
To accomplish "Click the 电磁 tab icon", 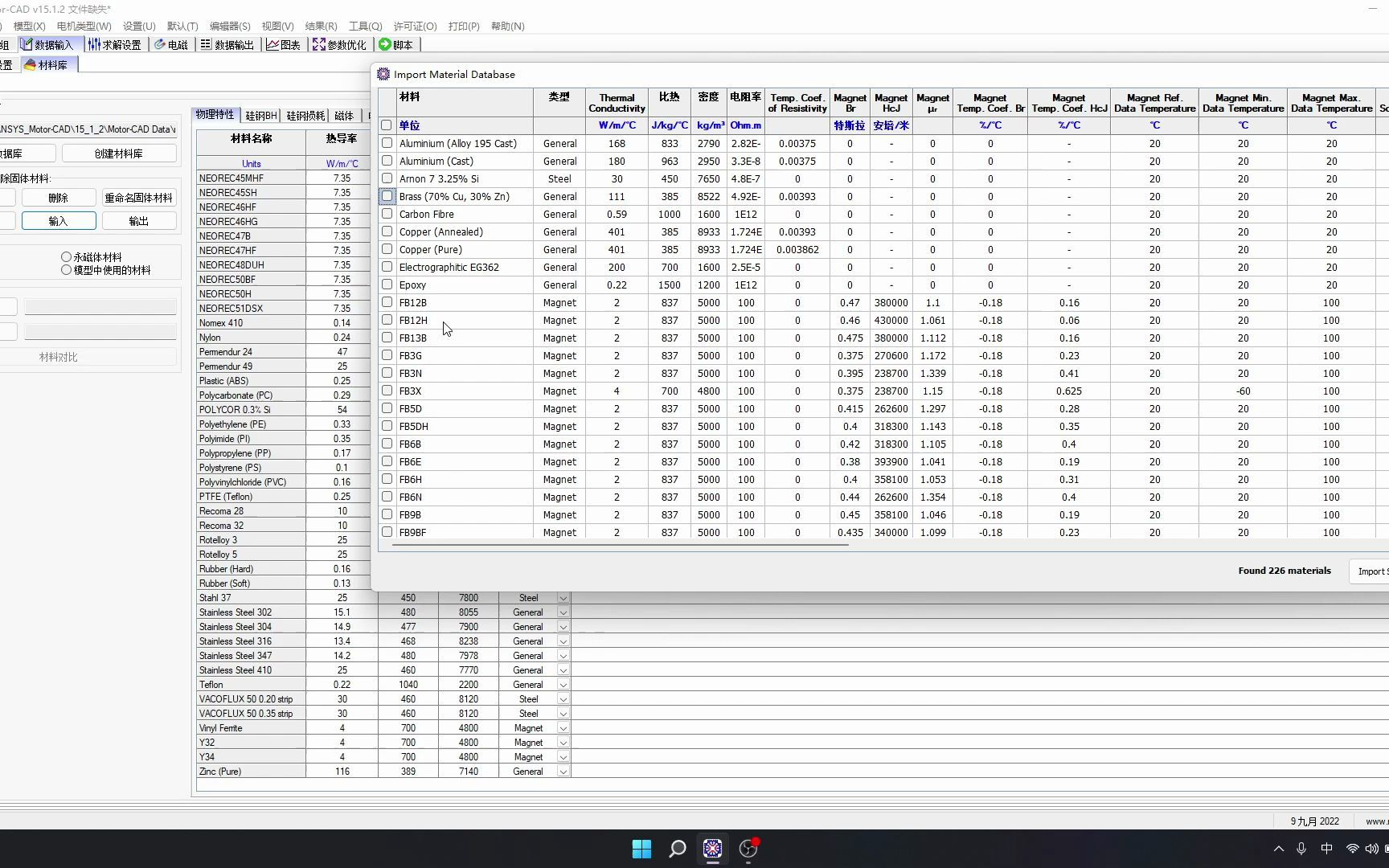I will pos(160,44).
